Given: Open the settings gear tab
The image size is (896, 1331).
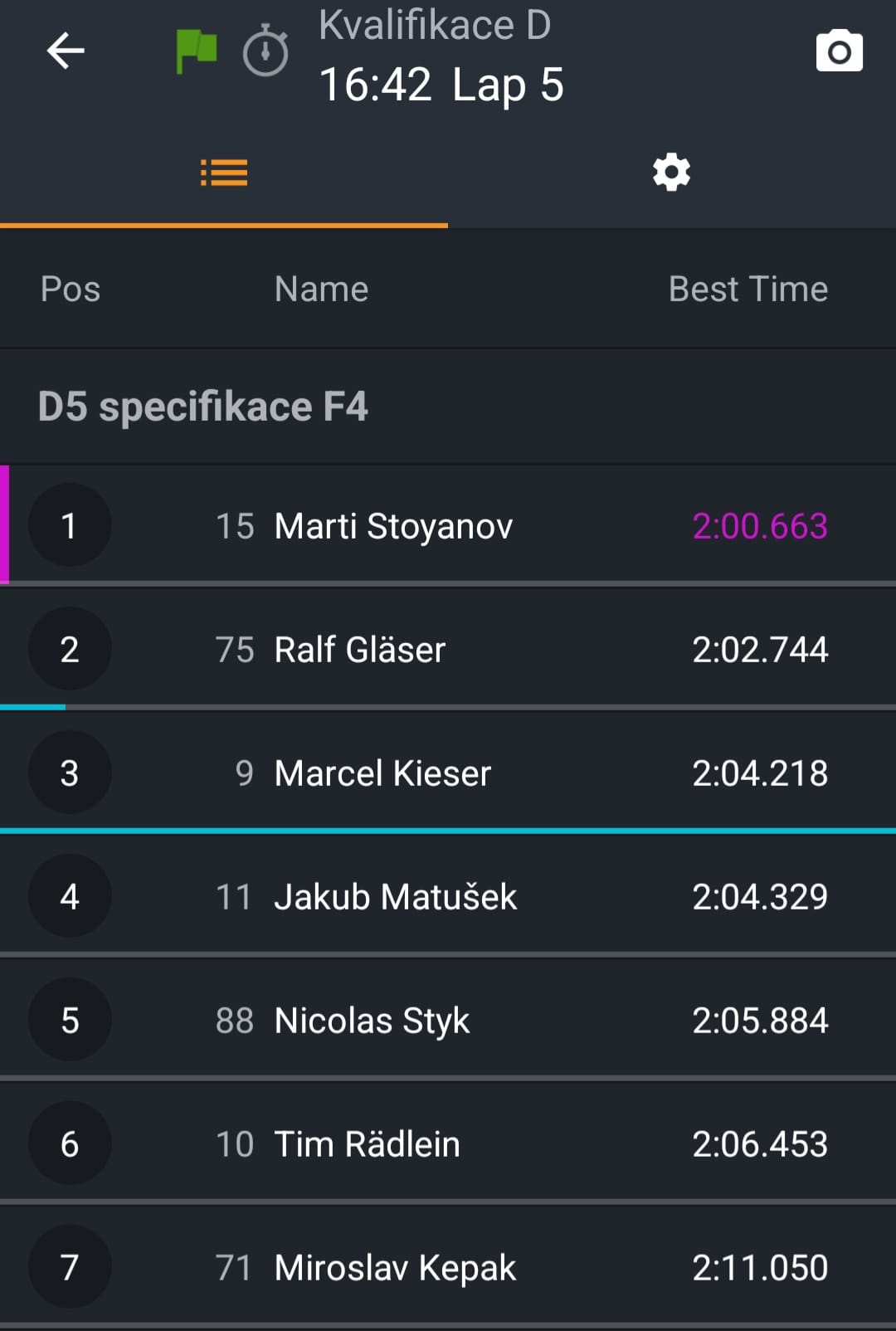Looking at the screenshot, I should point(671,173).
